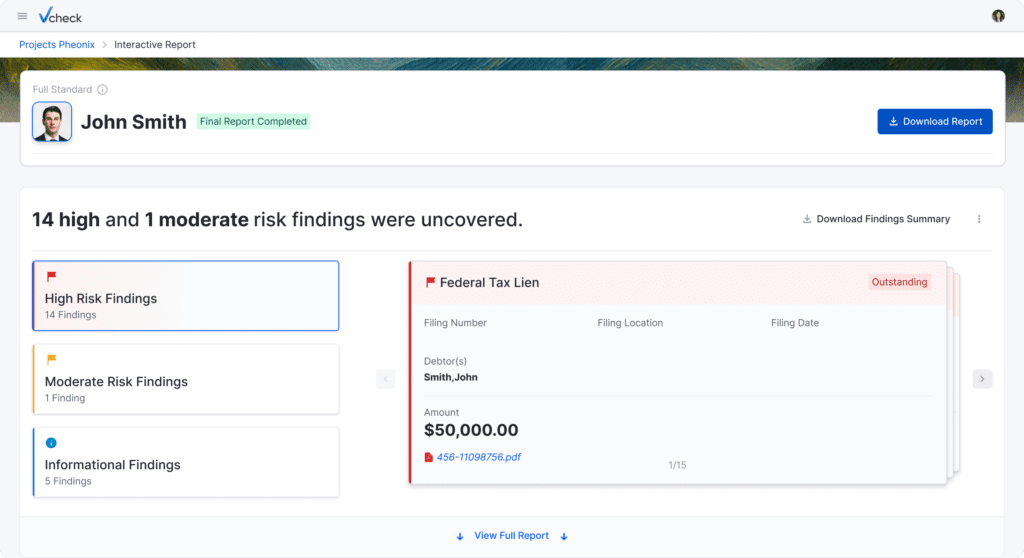Go to previous finding card
Image resolution: width=1024 pixels, height=558 pixels.
pos(386,379)
